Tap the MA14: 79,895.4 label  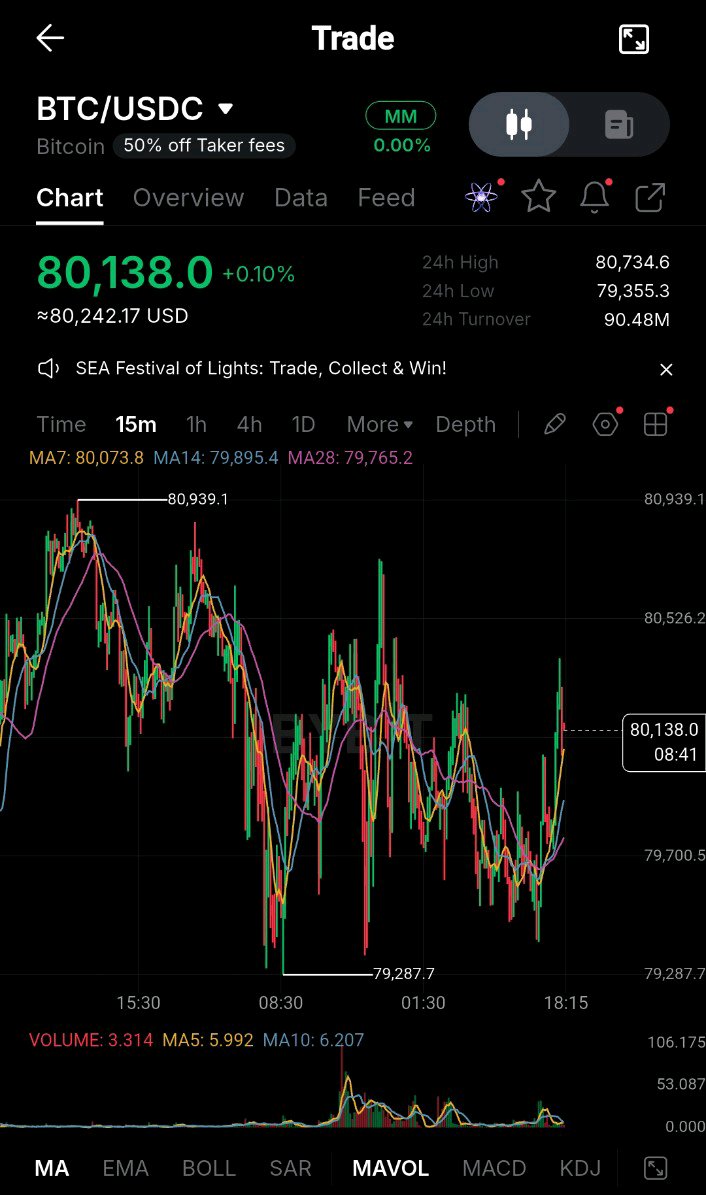216,458
